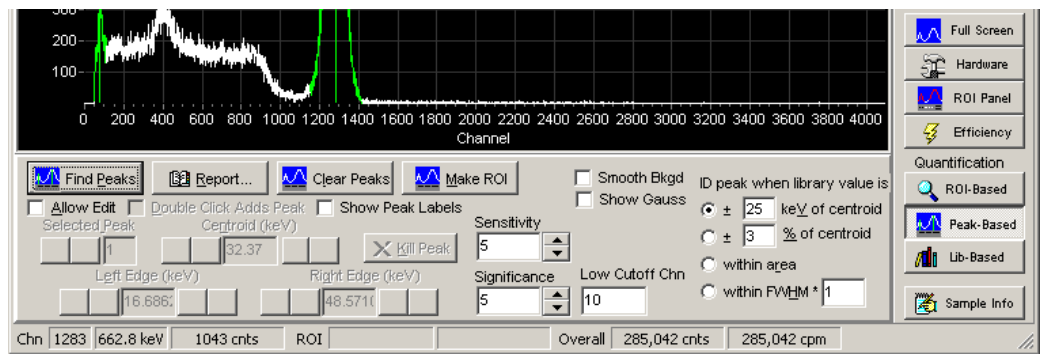1048x362 pixels.
Task: Enable Smooth Bkgd checkbox
Action: pos(583,178)
